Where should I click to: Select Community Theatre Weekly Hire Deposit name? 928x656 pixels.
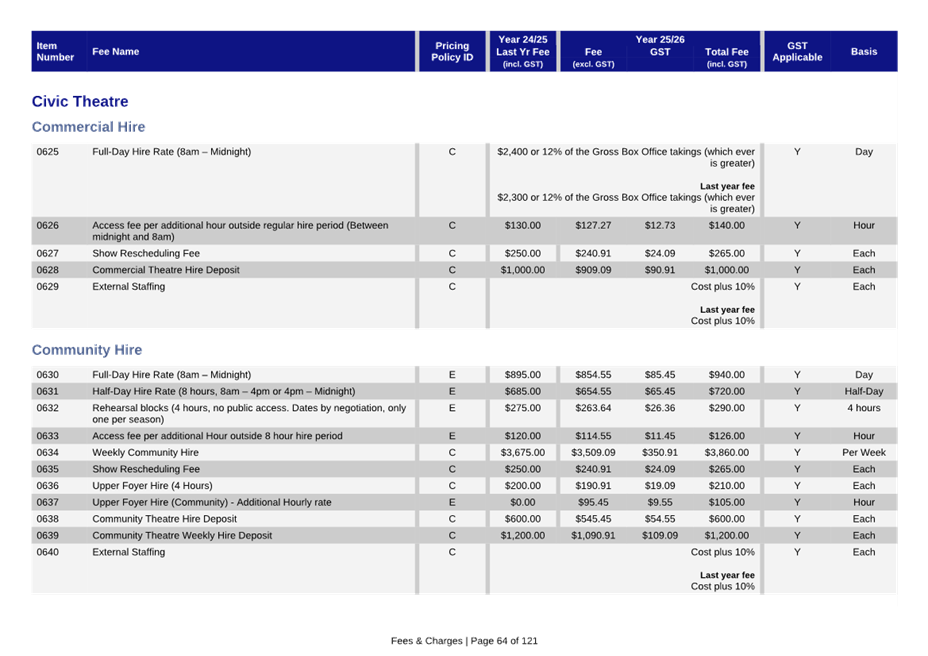182,535
